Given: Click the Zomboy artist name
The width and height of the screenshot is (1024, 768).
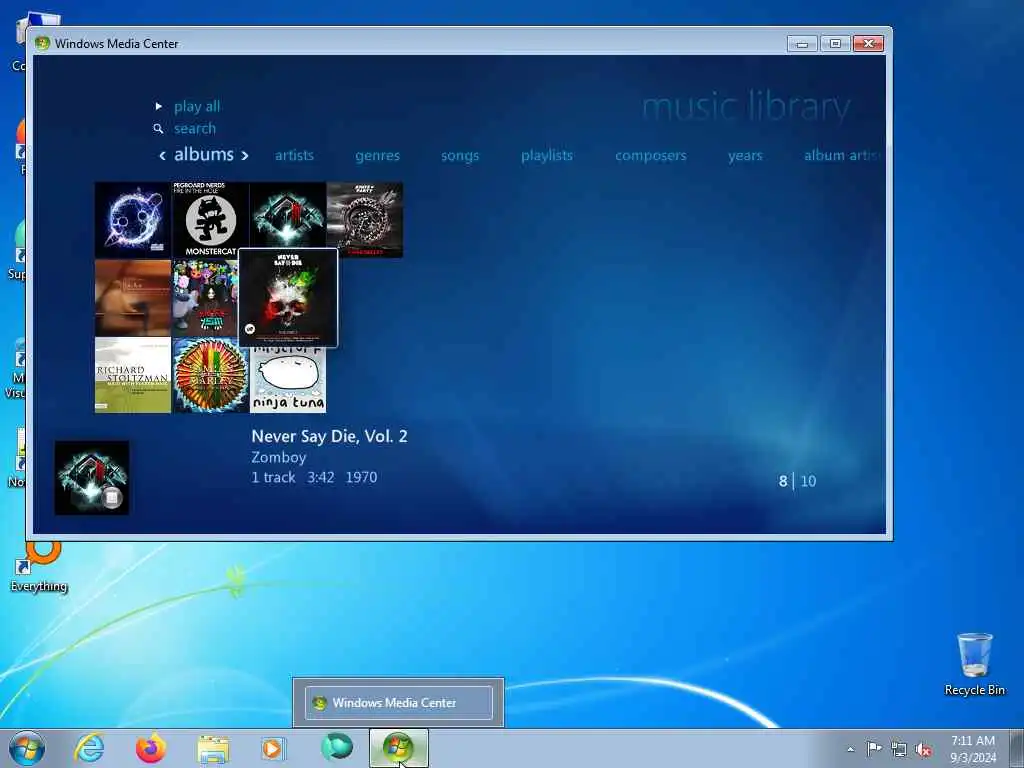Looking at the screenshot, I should (x=279, y=457).
